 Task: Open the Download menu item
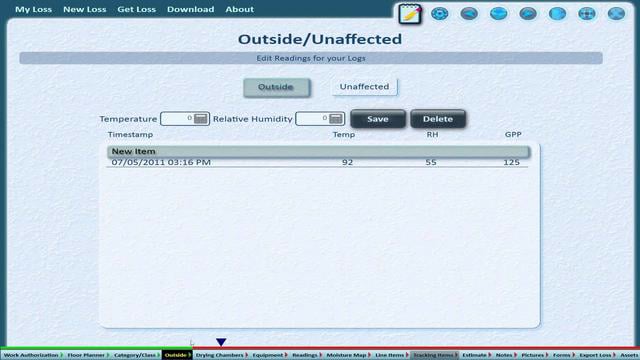190,9
